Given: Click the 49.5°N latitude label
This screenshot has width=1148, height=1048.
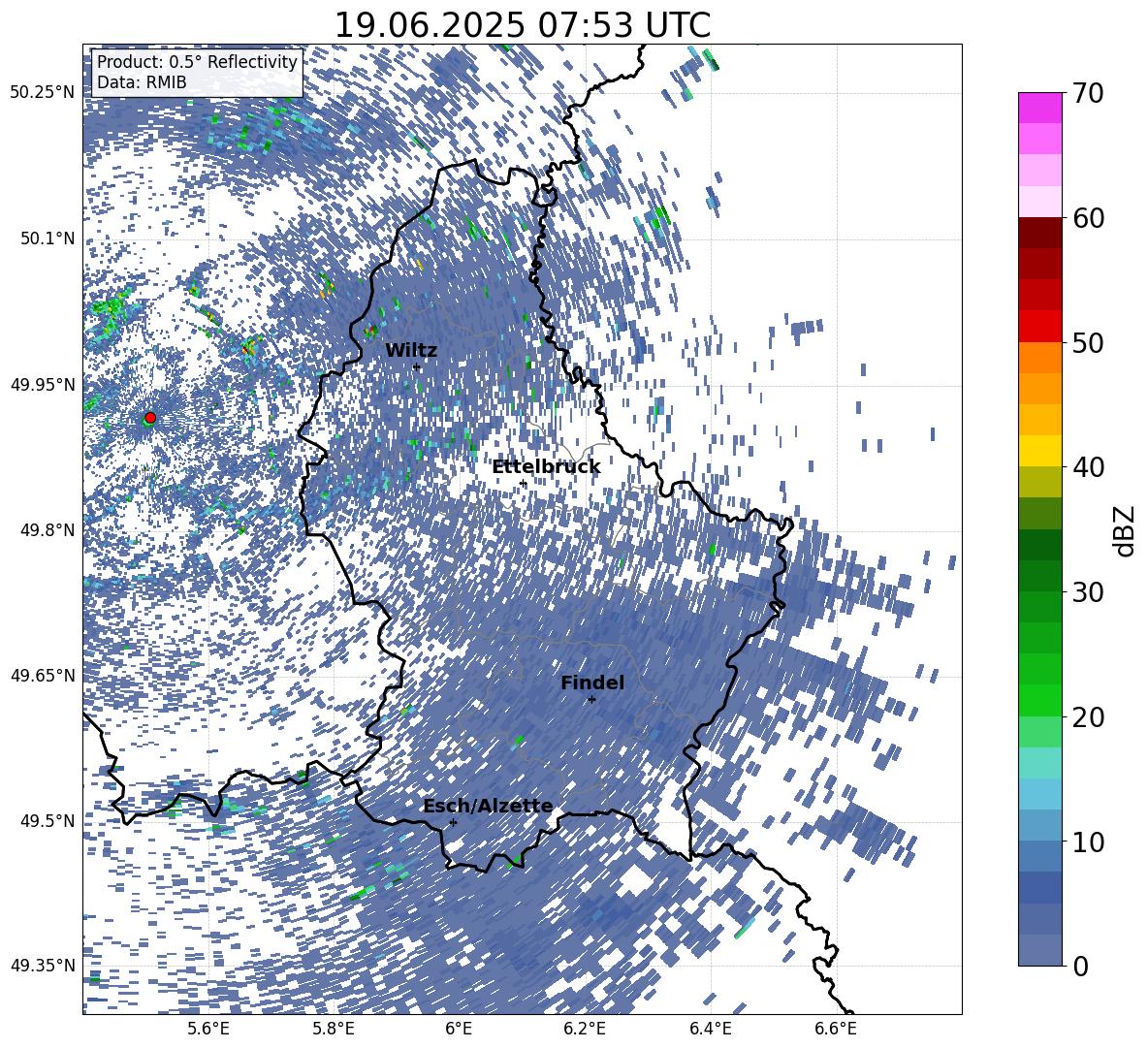Looking at the screenshot, I should coord(48,820).
